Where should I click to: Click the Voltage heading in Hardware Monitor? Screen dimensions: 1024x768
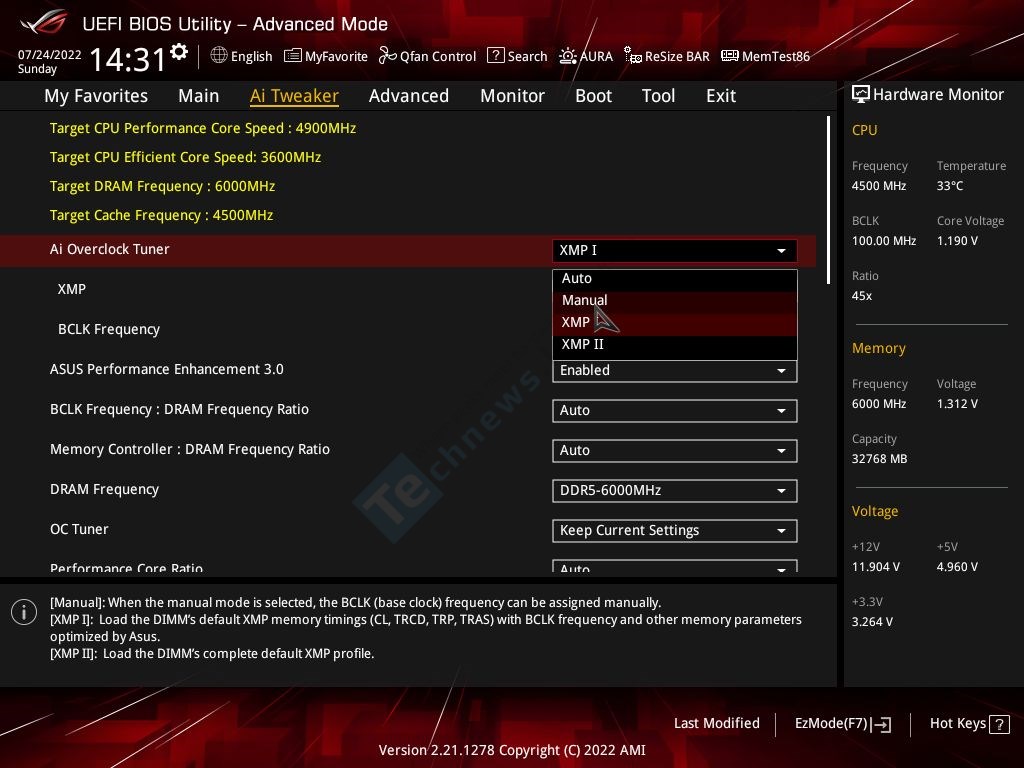874,511
